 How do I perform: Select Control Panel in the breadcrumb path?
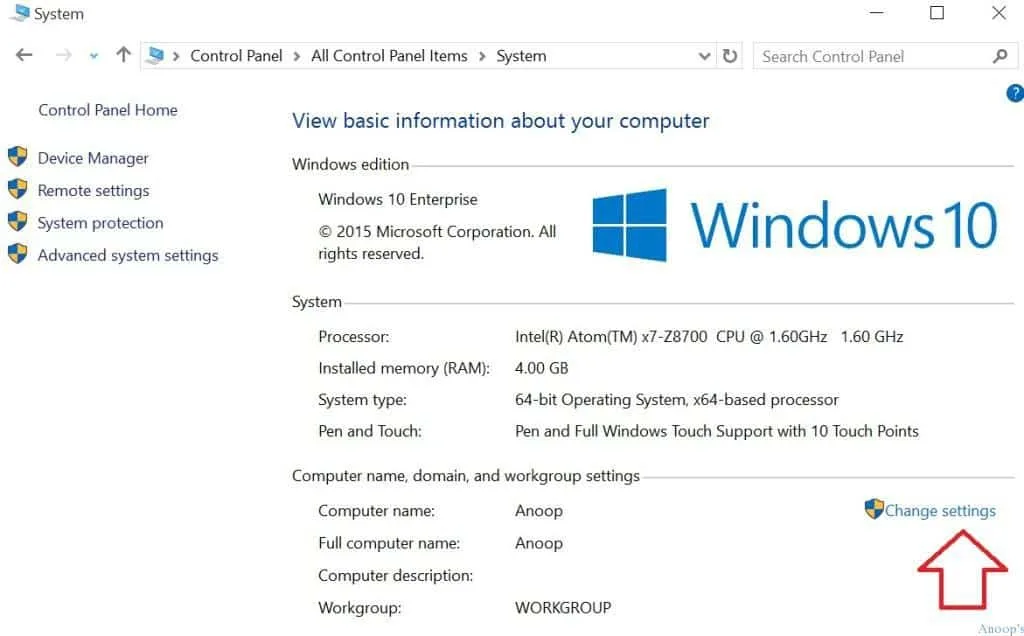(x=236, y=56)
